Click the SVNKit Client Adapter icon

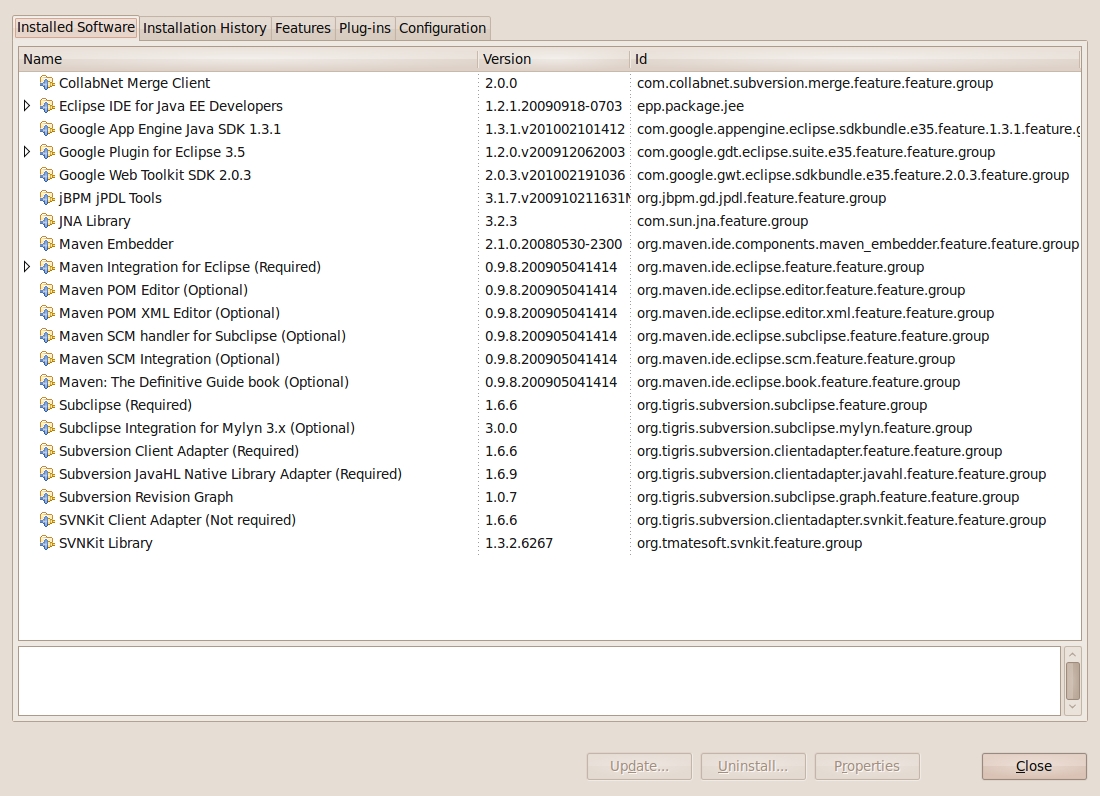[x=47, y=520]
